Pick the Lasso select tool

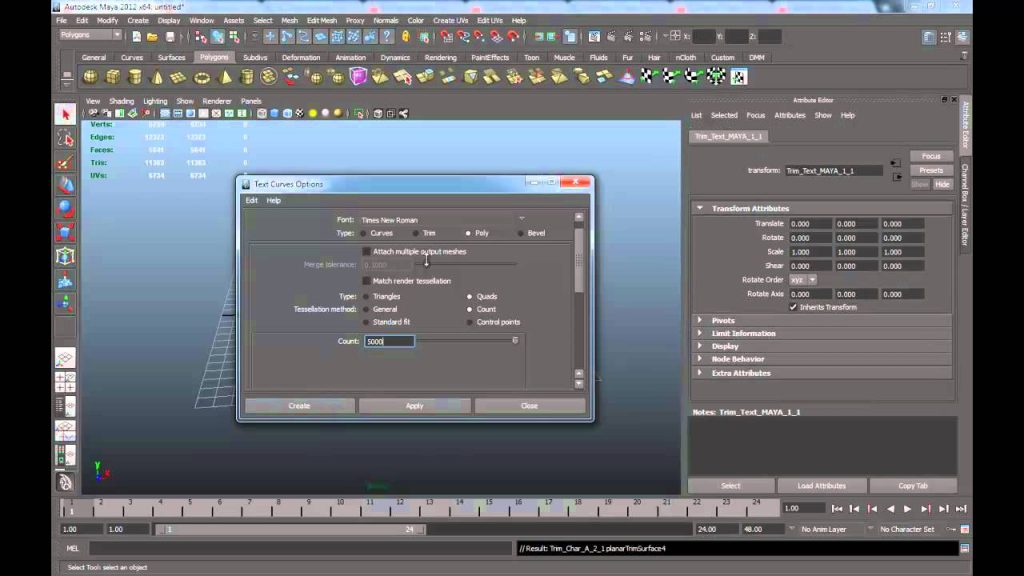pyautogui.click(x=65, y=138)
